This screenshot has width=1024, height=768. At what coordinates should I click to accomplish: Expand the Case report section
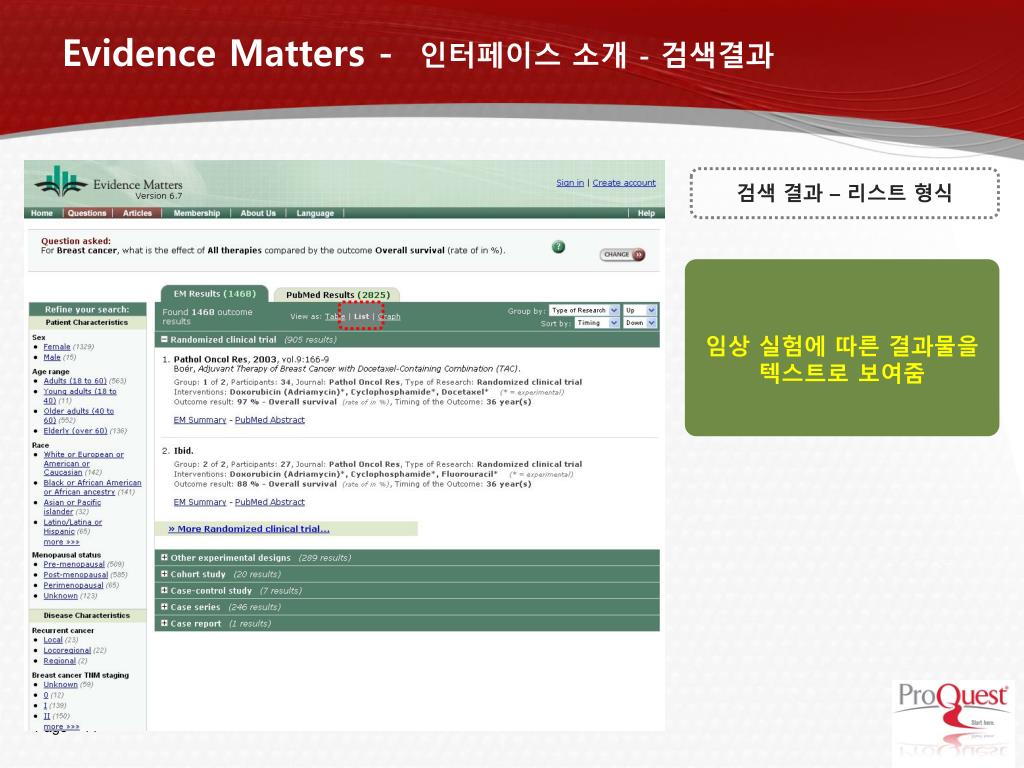click(165, 624)
